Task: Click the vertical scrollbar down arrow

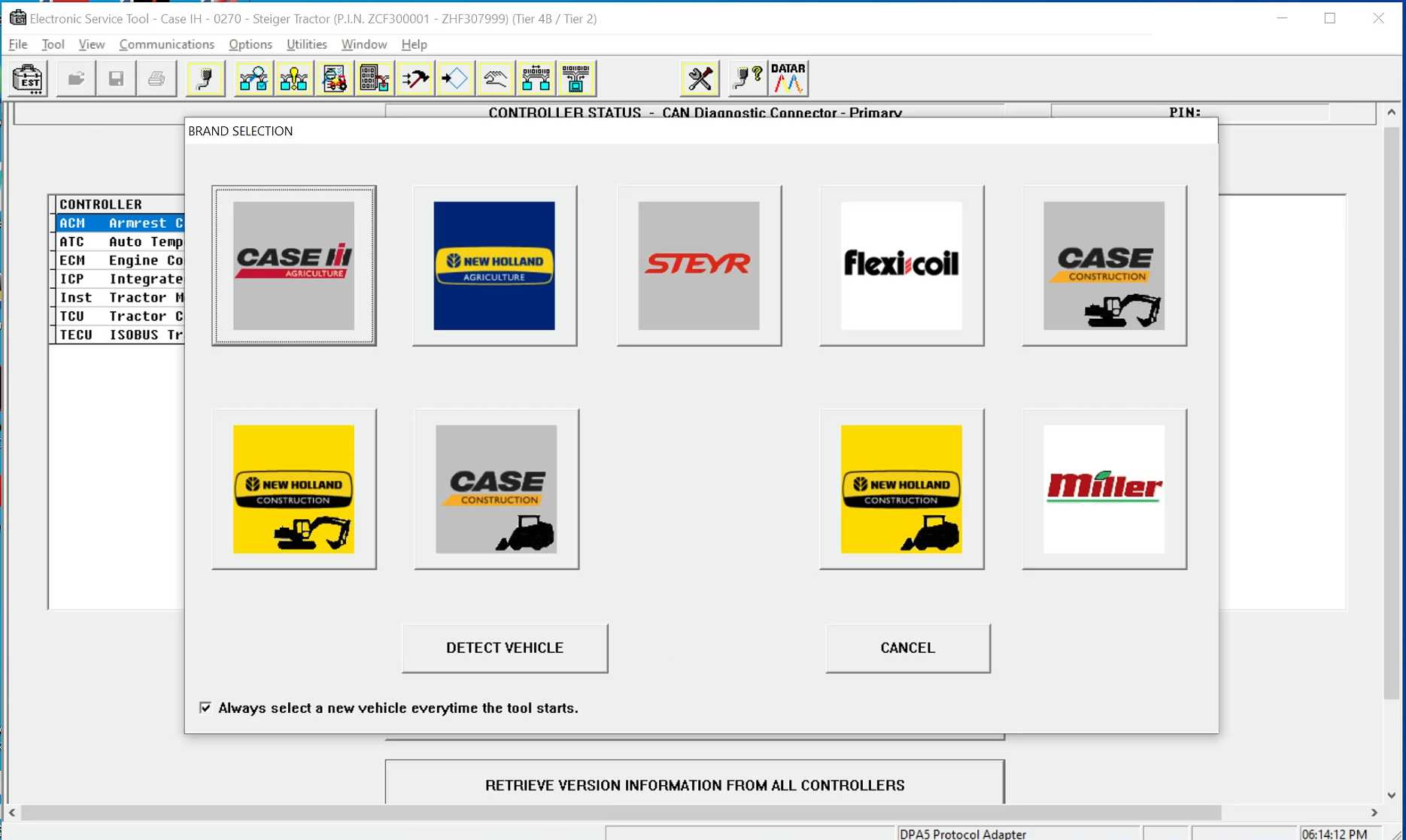Action: pos(1392,795)
